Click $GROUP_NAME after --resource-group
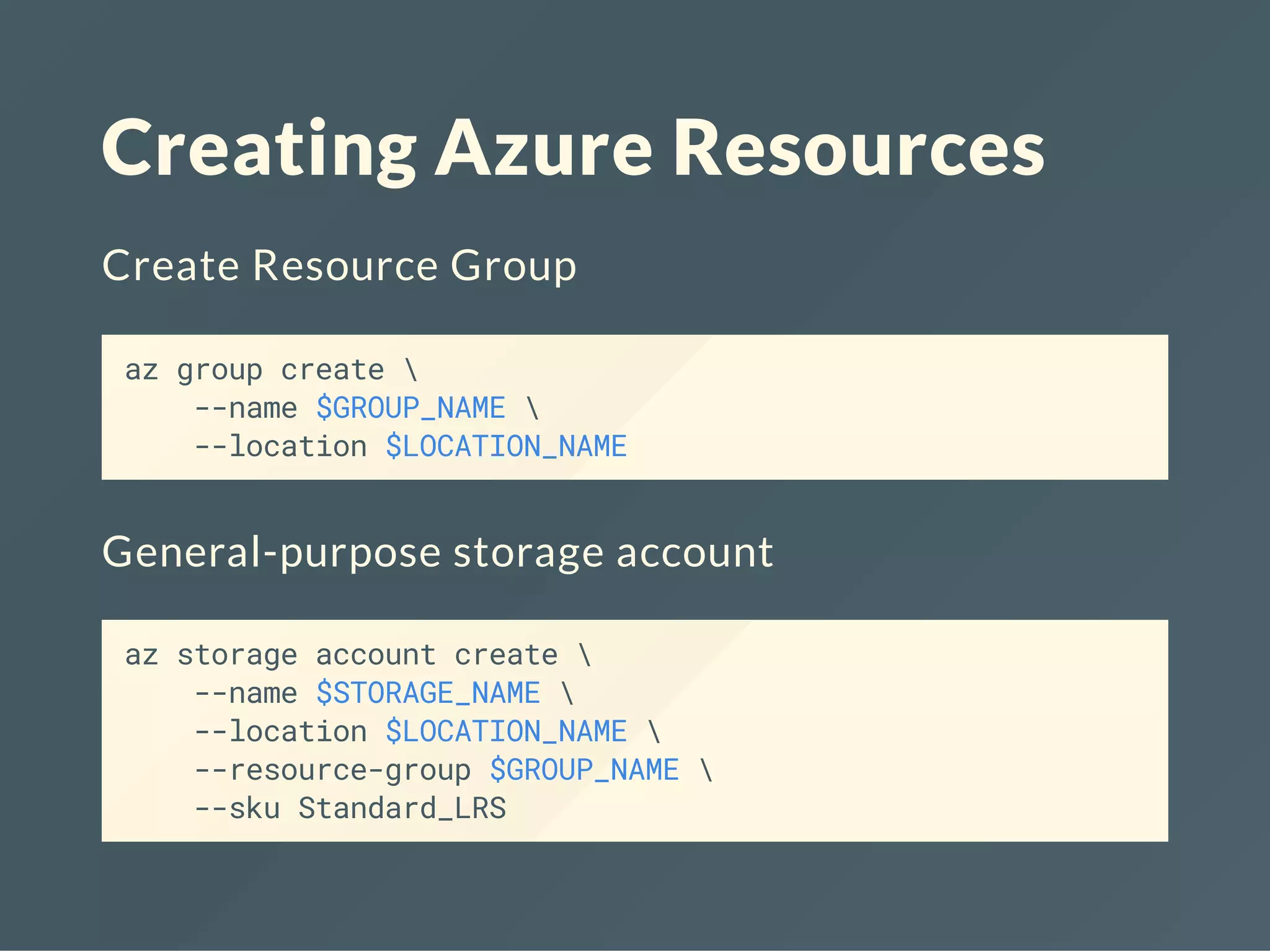 click(584, 770)
